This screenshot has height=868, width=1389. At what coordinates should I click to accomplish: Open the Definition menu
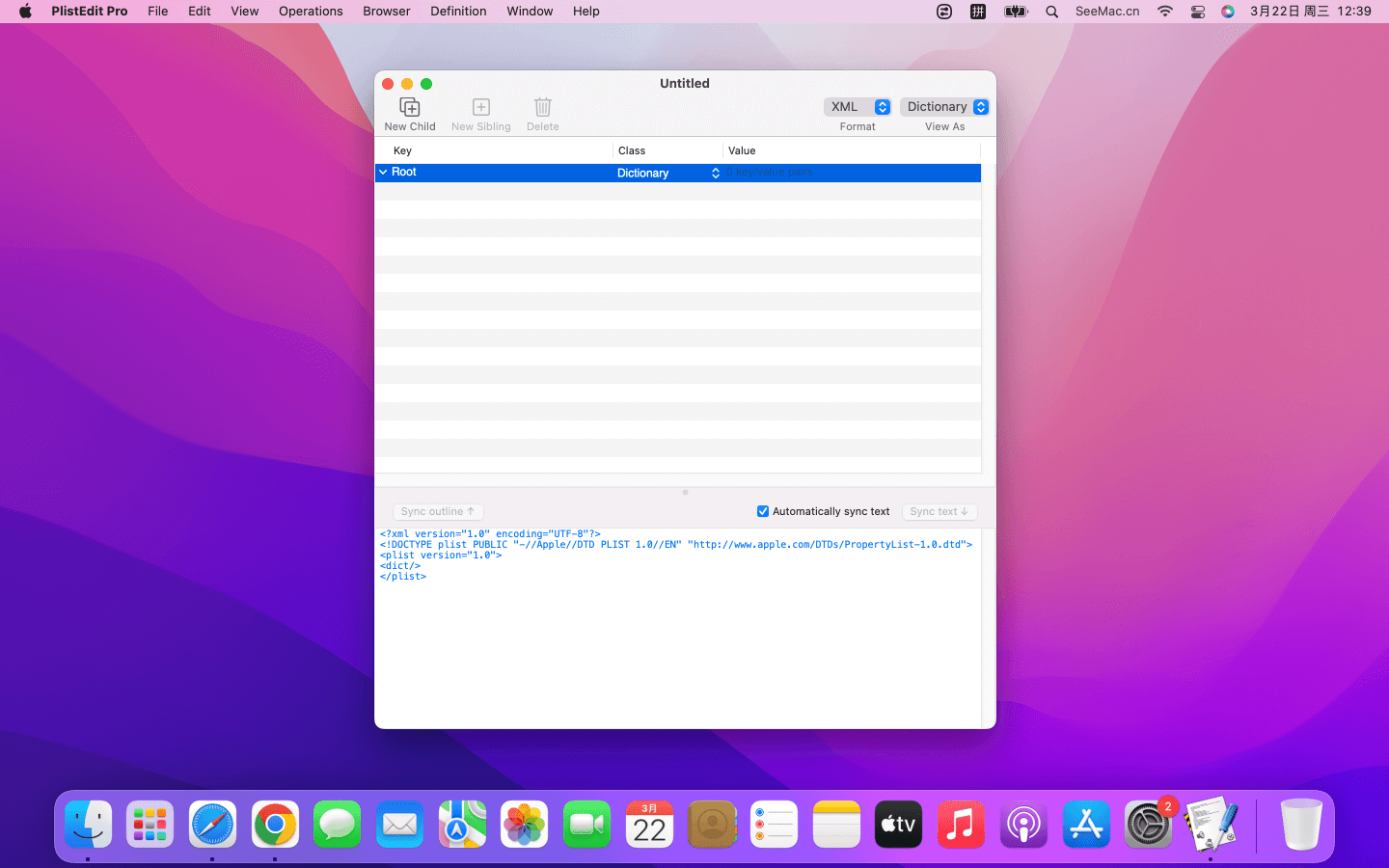coord(458,12)
